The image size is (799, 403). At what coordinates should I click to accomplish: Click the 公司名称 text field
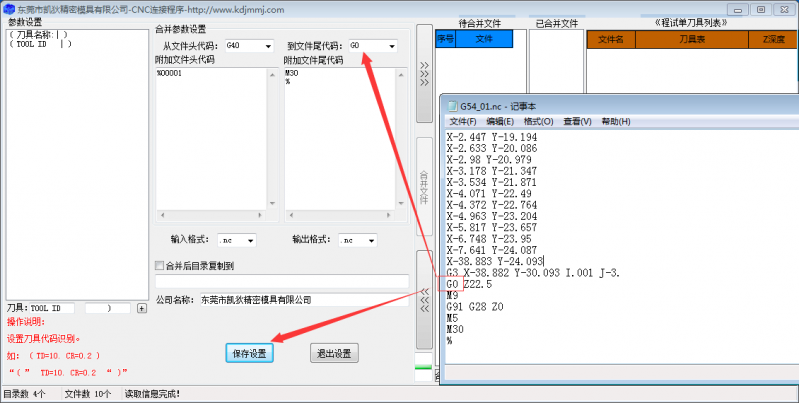pos(304,300)
